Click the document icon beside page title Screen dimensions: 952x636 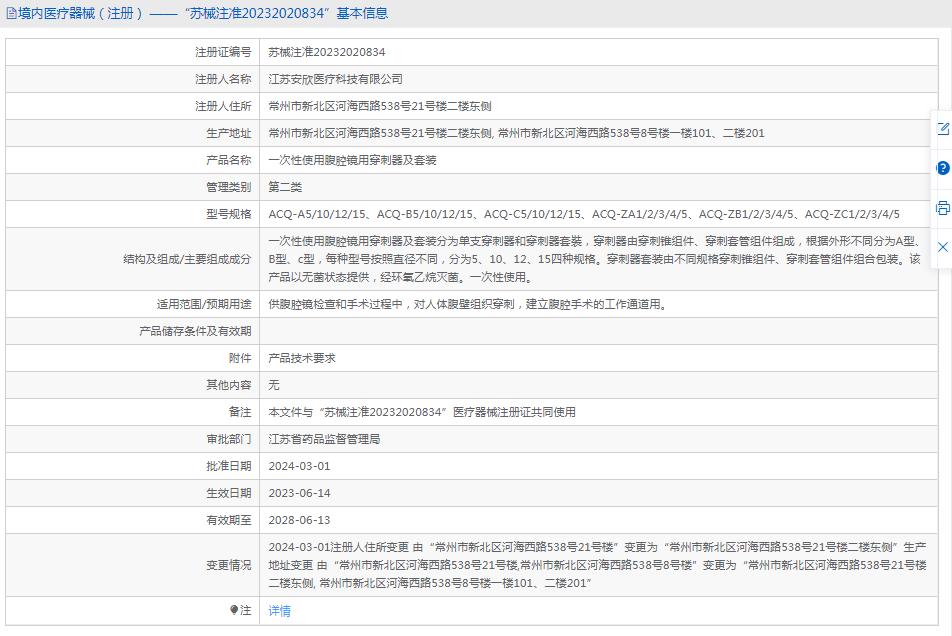(x=11, y=13)
